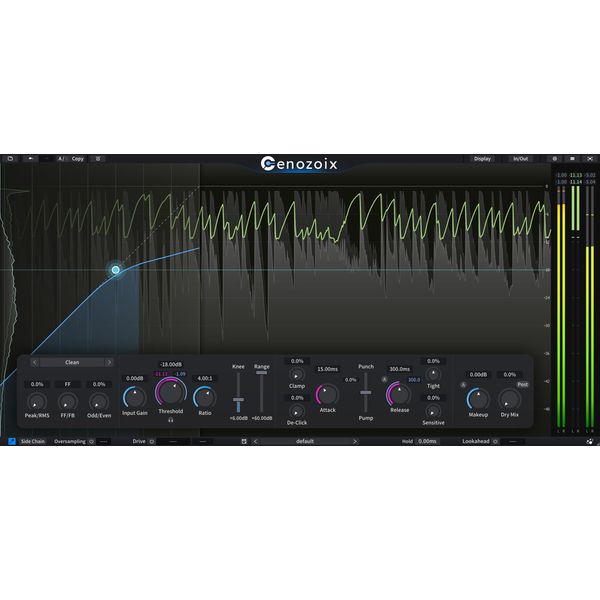Open the Display menu

tap(482, 158)
